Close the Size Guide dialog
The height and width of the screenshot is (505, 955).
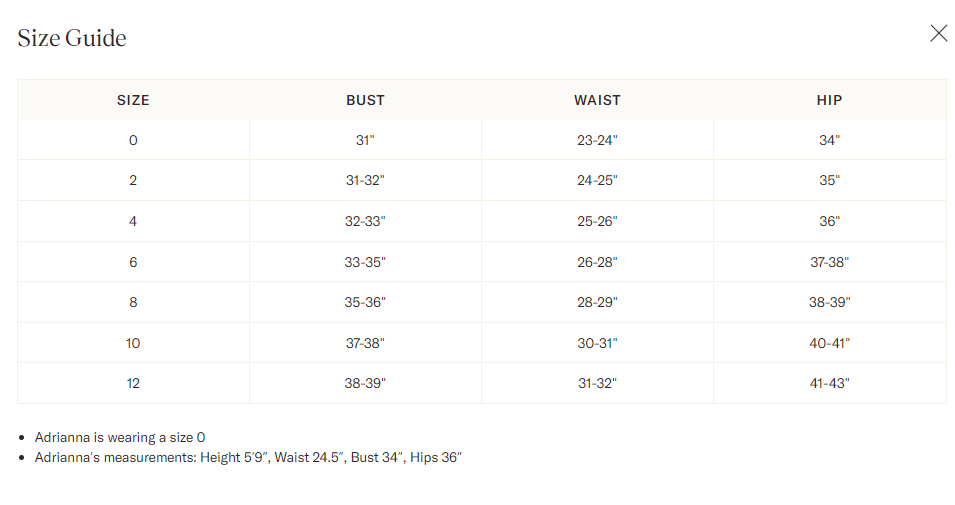pyautogui.click(x=938, y=34)
